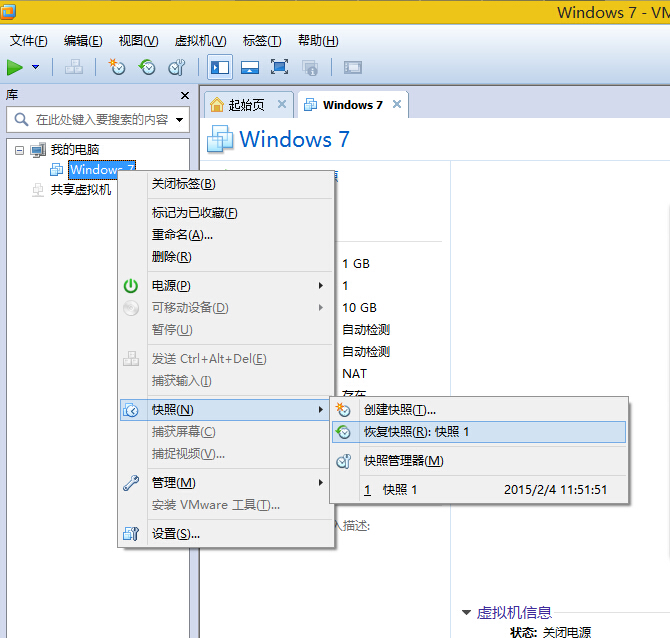The width and height of the screenshot is (670, 638).
Task: Click the full screen toolbar icon
Action: (279, 67)
